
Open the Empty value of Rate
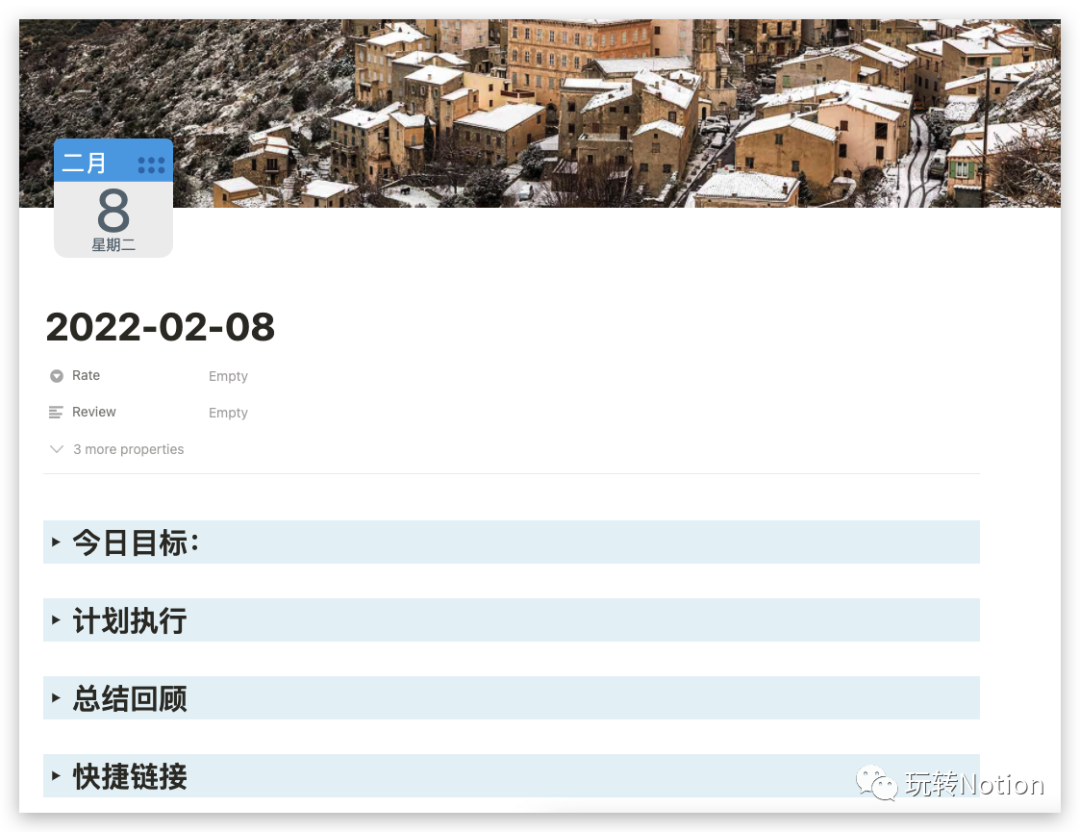(x=228, y=376)
